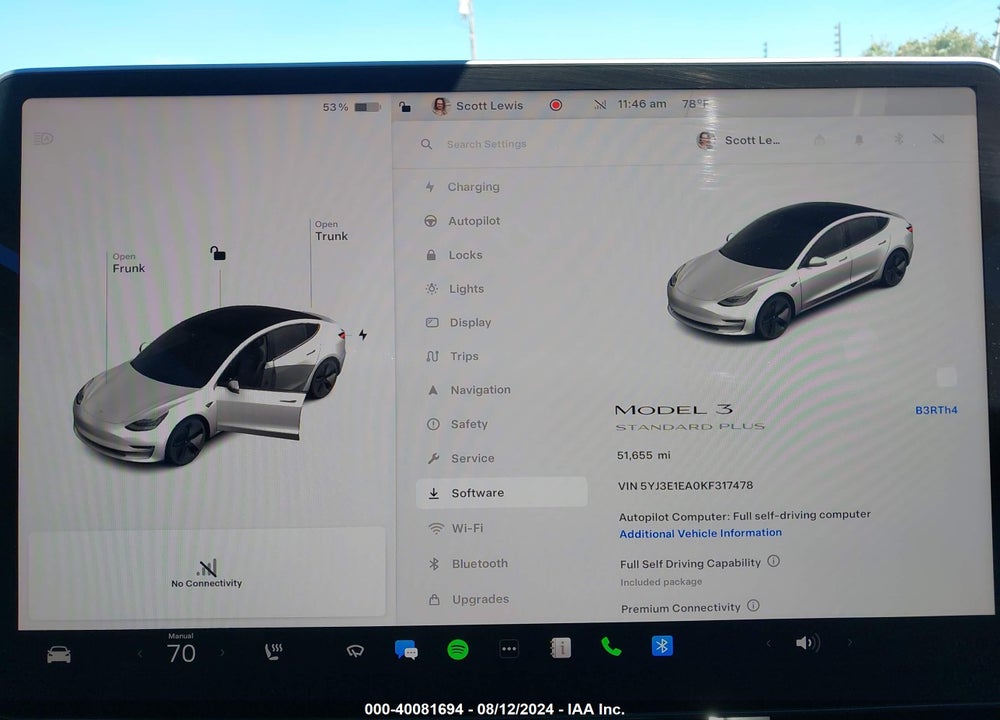Tap the No Connectivity card
Screen dimensions: 1000x720
click(x=207, y=573)
